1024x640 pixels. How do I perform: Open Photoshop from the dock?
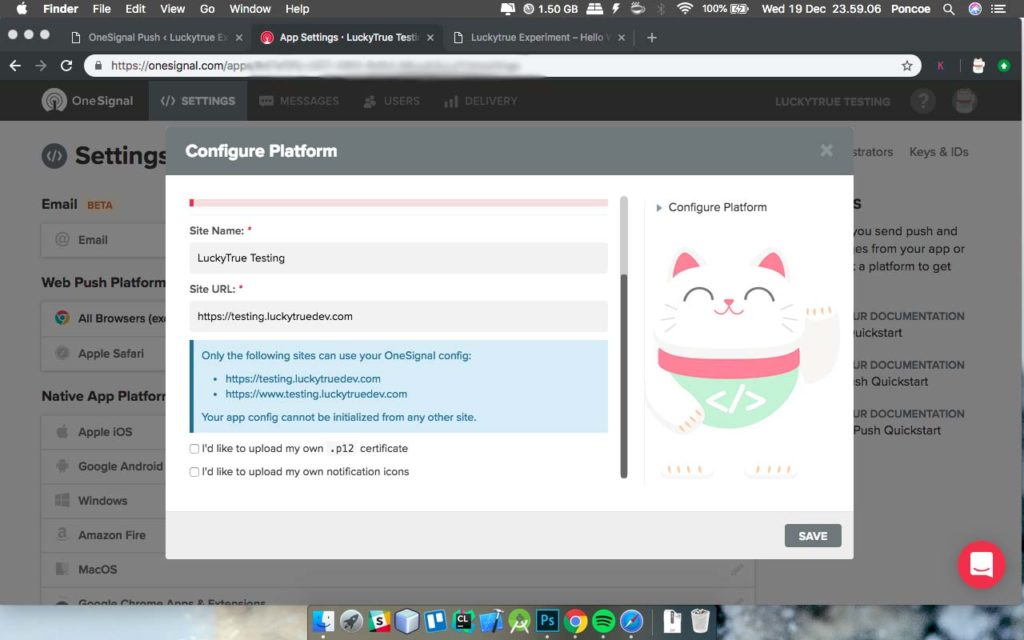547,620
